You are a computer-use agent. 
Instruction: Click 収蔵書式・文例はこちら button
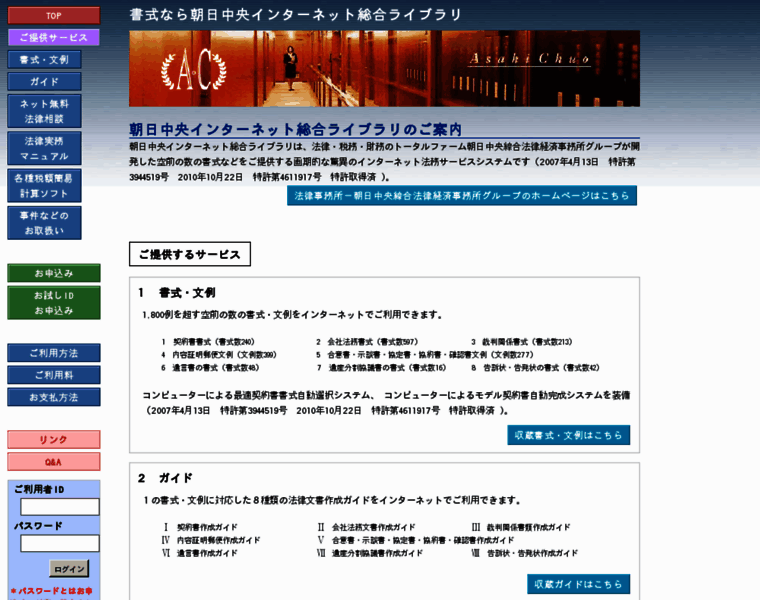[569, 435]
